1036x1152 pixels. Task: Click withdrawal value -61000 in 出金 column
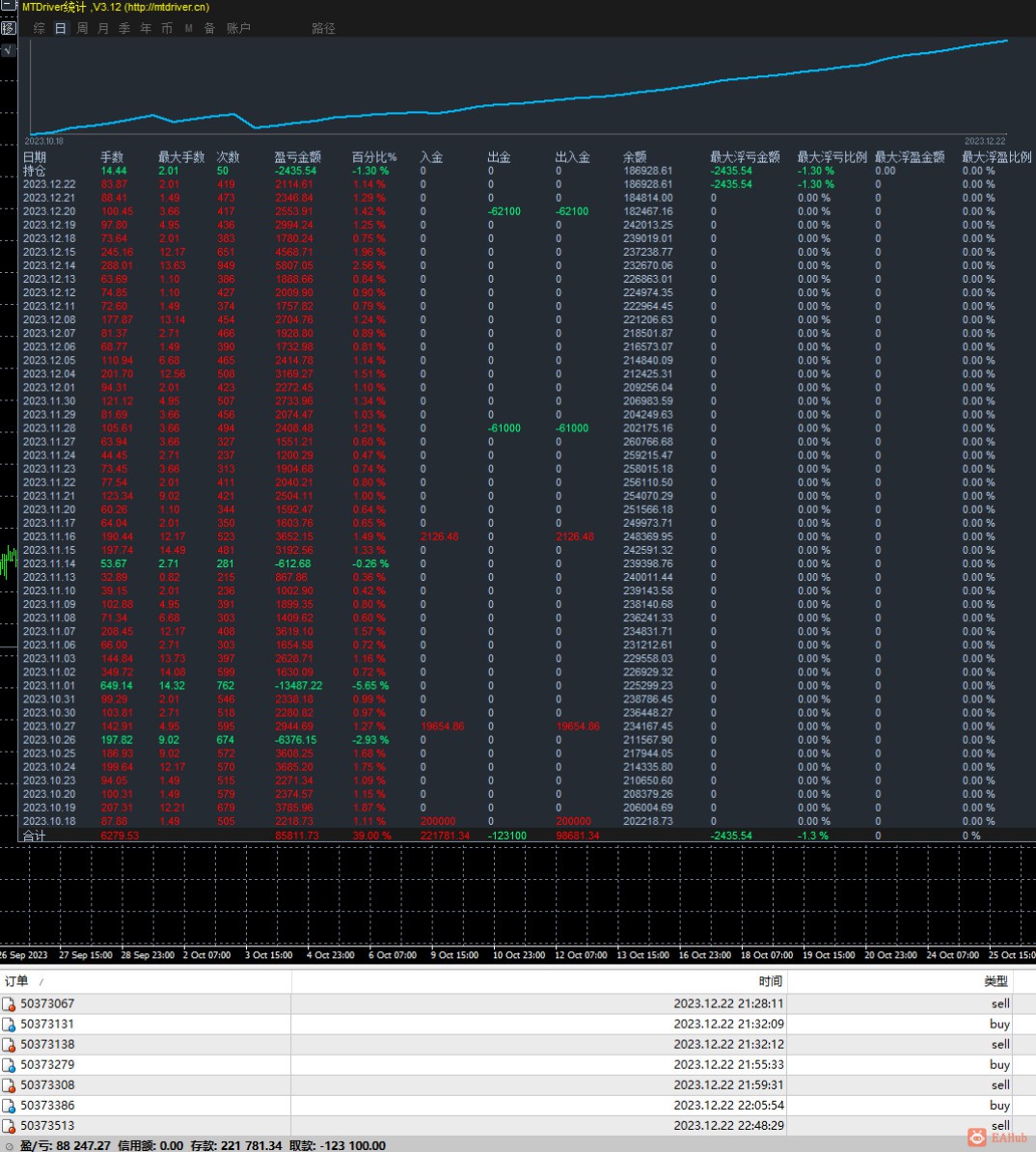point(504,428)
